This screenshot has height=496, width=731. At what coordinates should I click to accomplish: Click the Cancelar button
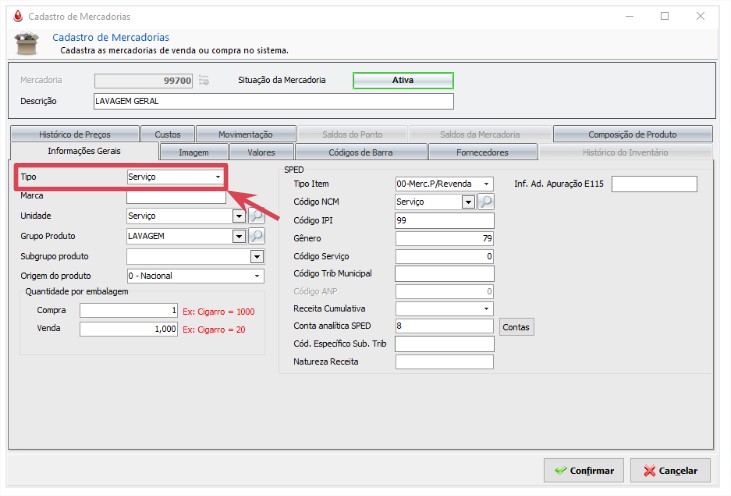point(670,470)
